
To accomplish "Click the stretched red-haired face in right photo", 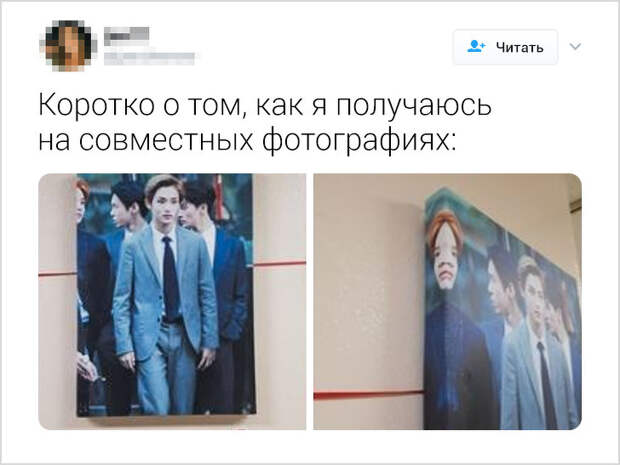I will click(445, 251).
